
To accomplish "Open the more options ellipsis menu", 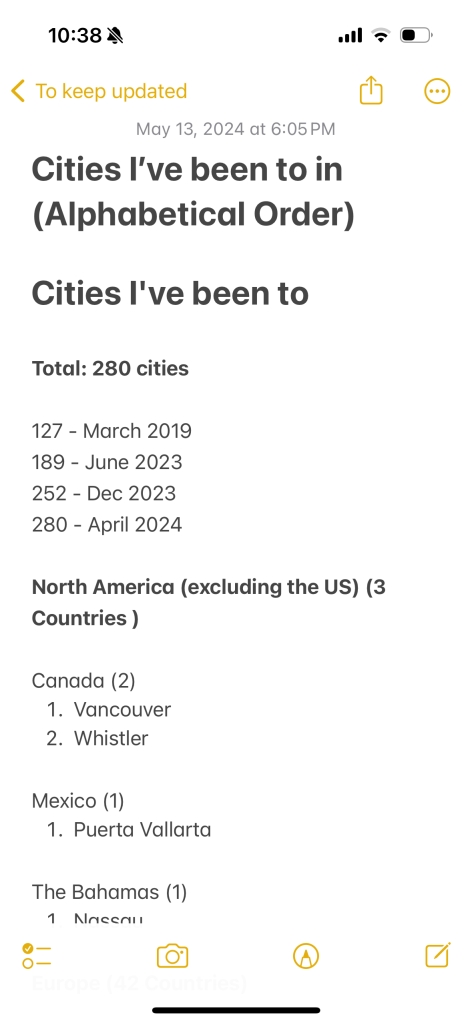I will 437,91.
